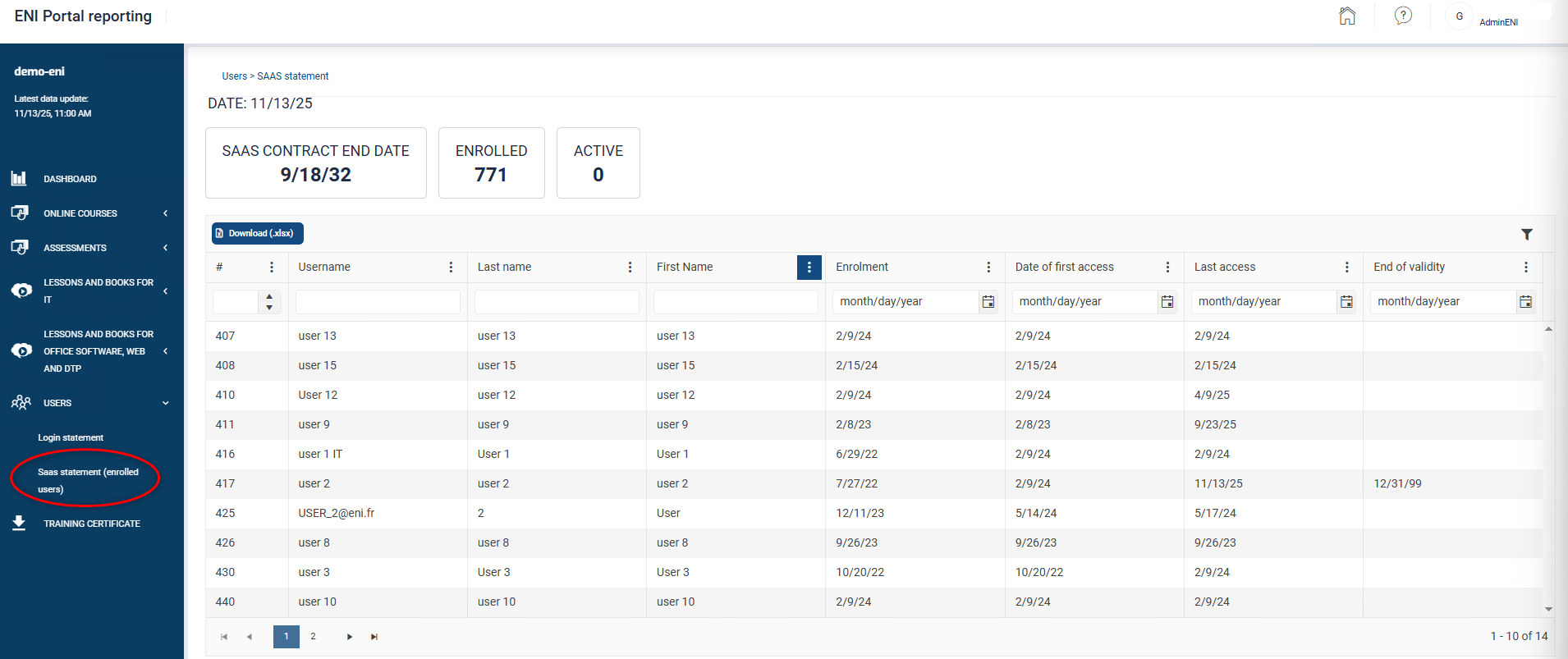Follow the SAAS statement breadcrumb link

point(293,76)
